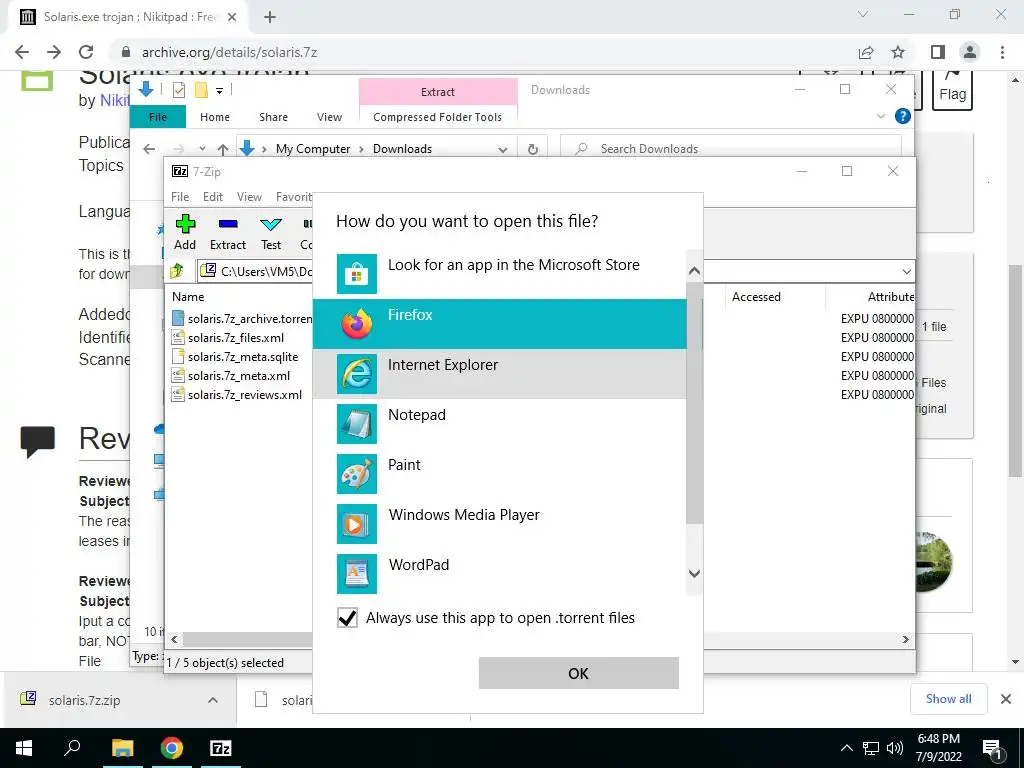Choose Internet Explorer to open the file
The height and width of the screenshot is (768, 1024).
[x=500, y=374]
